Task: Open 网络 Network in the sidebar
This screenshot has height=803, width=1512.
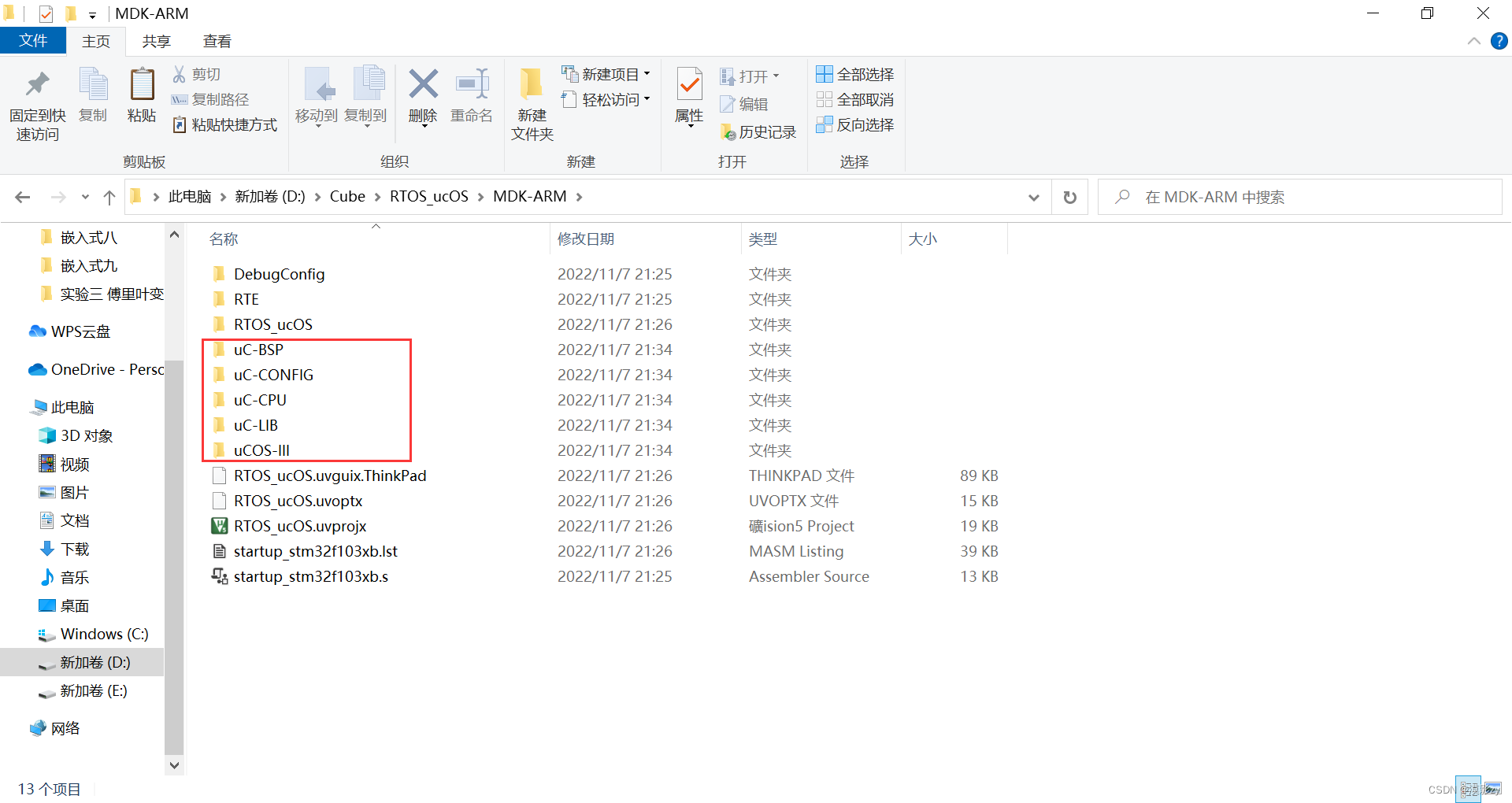Action: click(x=55, y=728)
